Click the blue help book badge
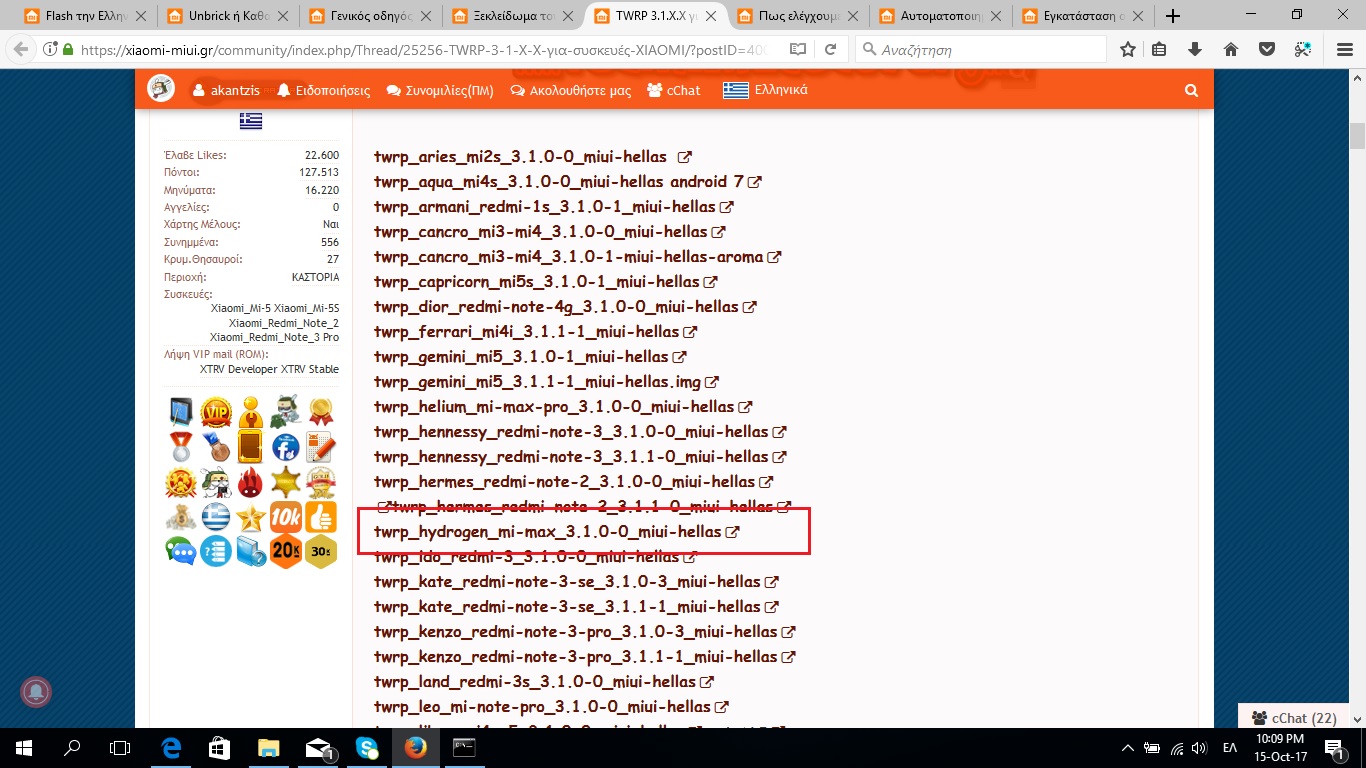 coord(251,551)
